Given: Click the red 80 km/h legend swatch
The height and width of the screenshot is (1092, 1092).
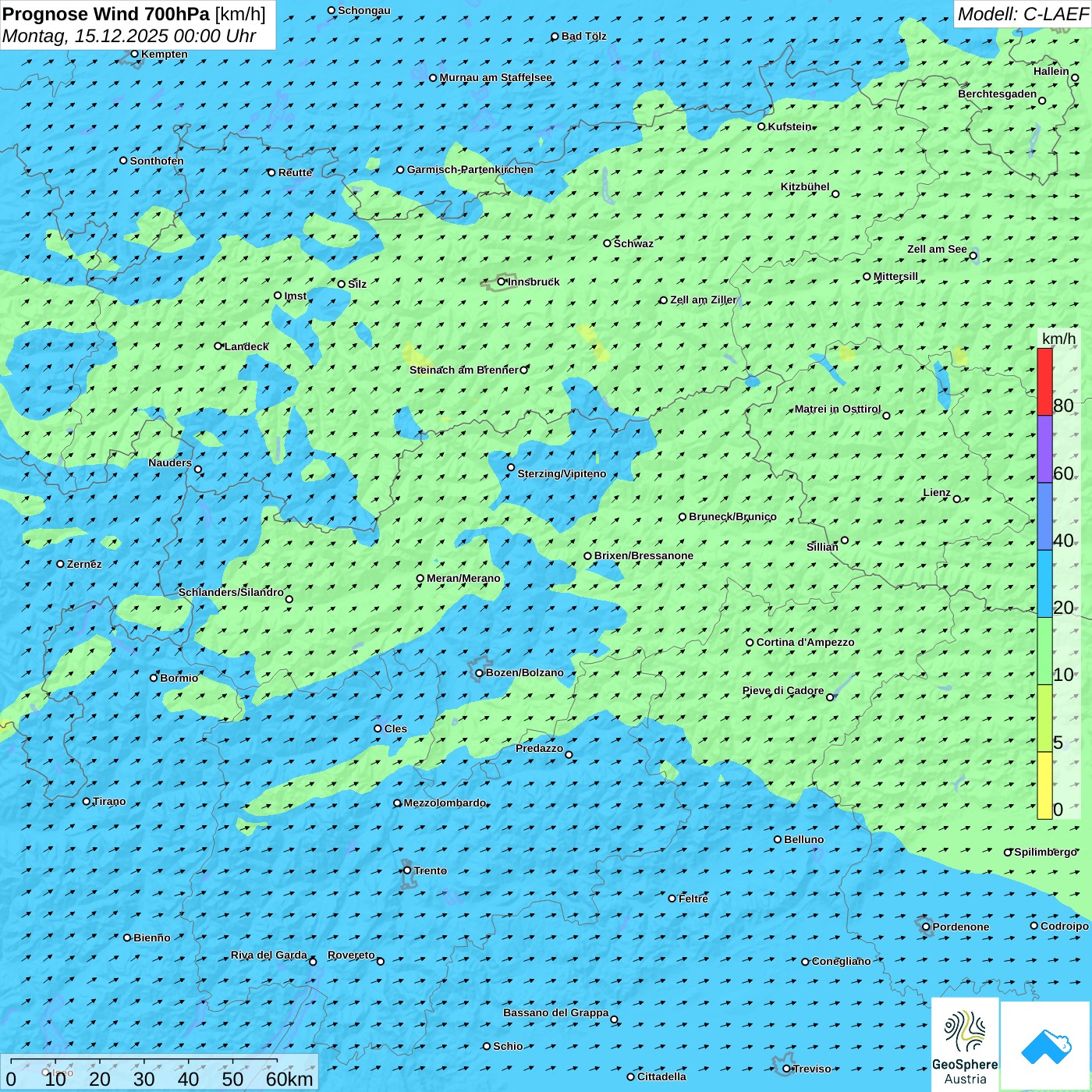Looking at the screenshot, I should [1044, 381].
